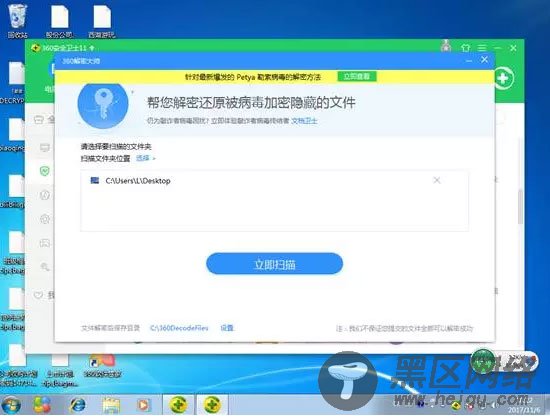Screen dimensions: 550x416
Task: Click the round plus icon in 360安全卫士
Action: pyautogui.click(x=504, y=78)
